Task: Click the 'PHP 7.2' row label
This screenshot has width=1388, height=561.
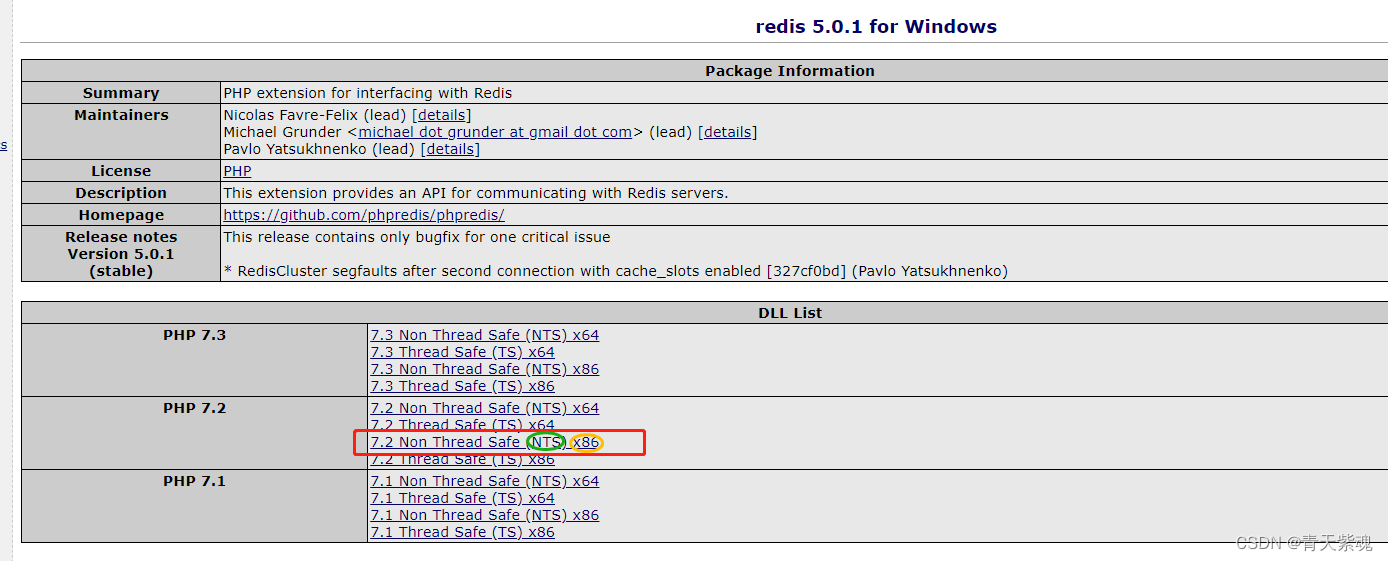Action: coord(195,408)
